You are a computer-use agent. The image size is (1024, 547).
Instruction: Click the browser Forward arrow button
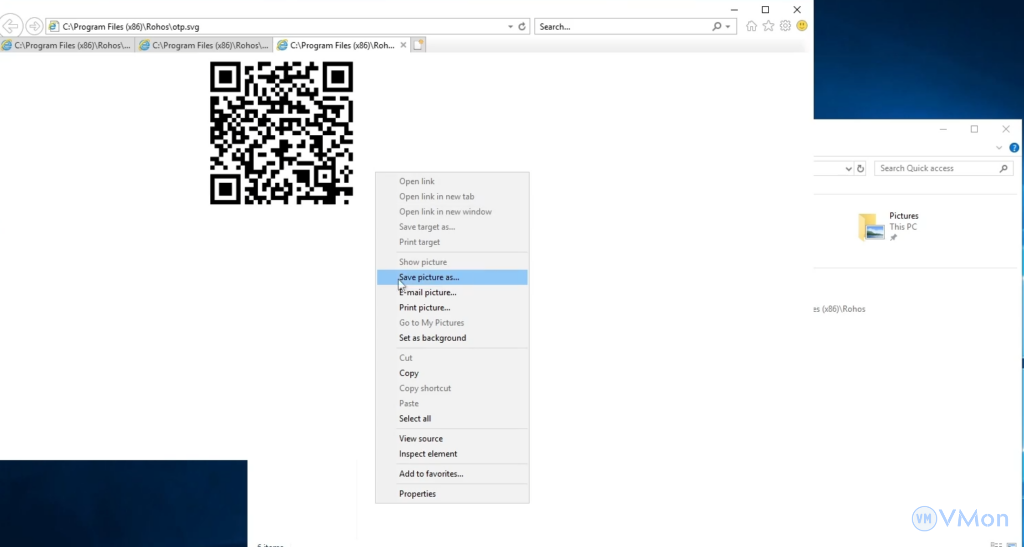pos(35,26)
